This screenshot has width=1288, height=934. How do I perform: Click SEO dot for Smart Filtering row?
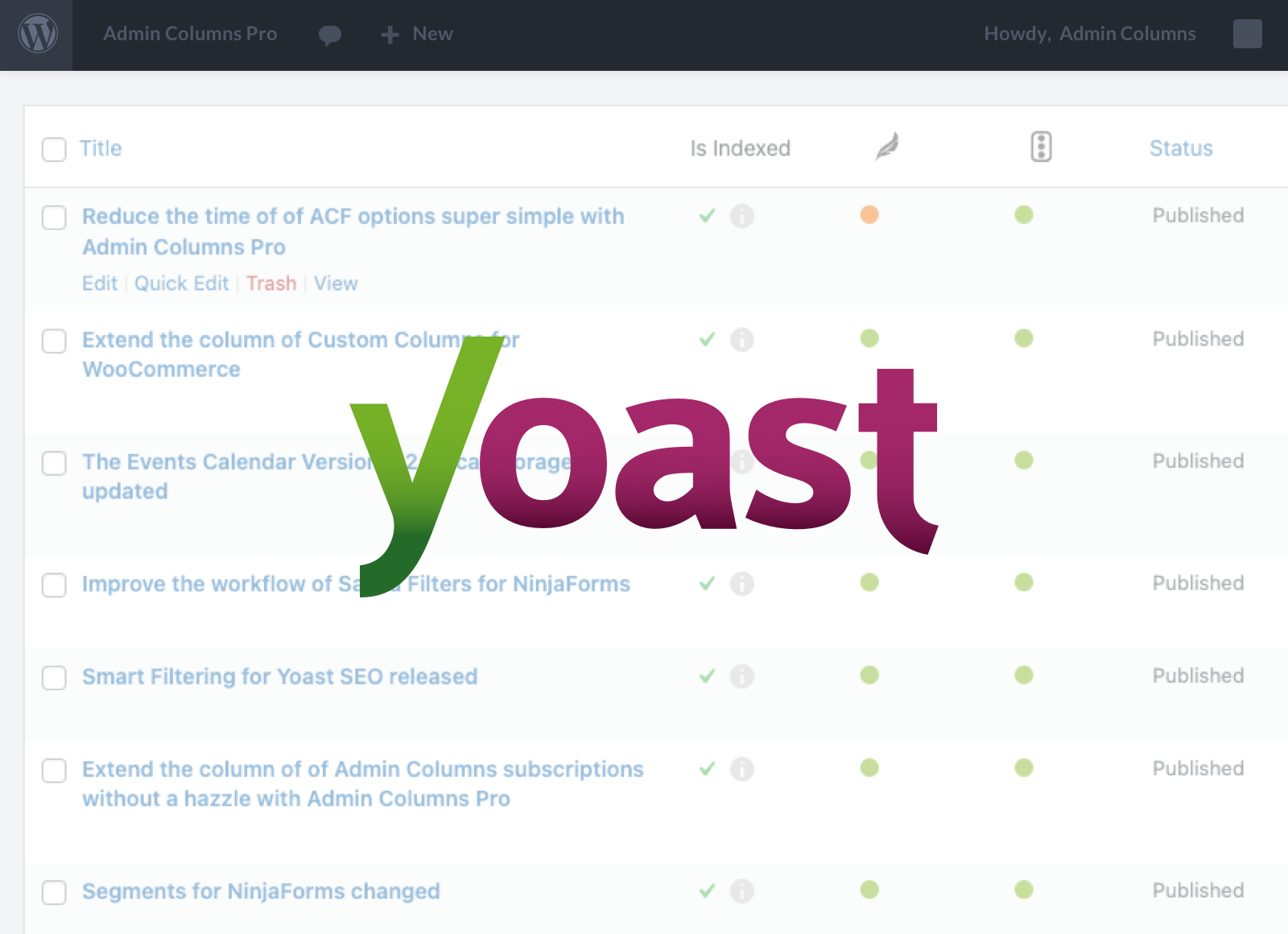tap(1024, 674)
